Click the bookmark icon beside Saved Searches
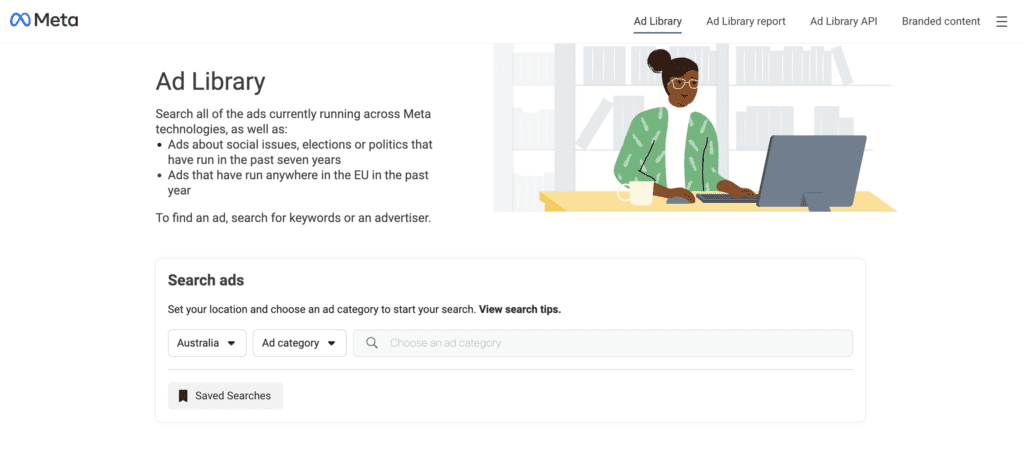This screenshot has width=1024, height=457. pyautogui.click(x=184, y=396)
